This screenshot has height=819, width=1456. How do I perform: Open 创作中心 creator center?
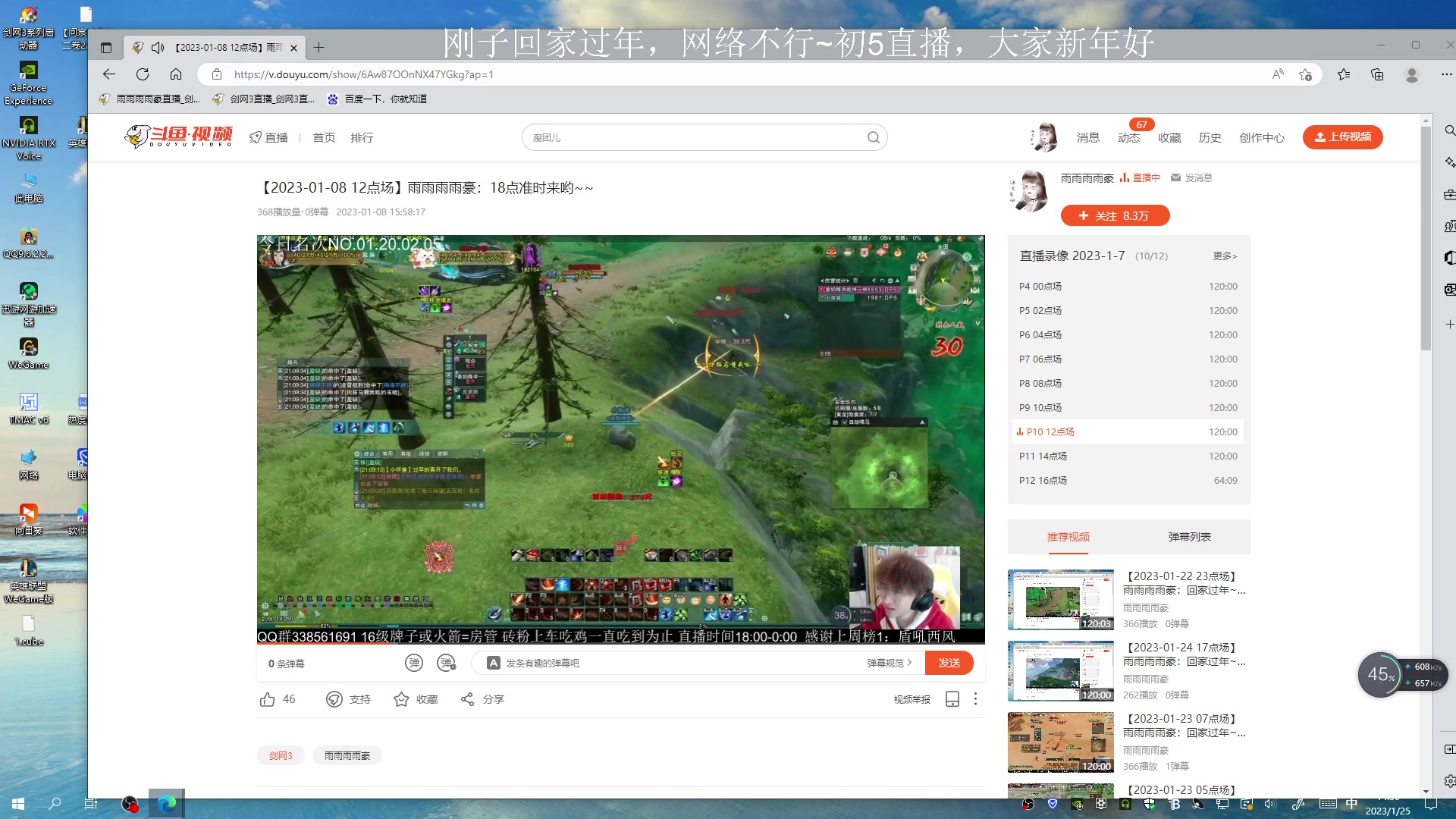click(x=1262, y=137)
